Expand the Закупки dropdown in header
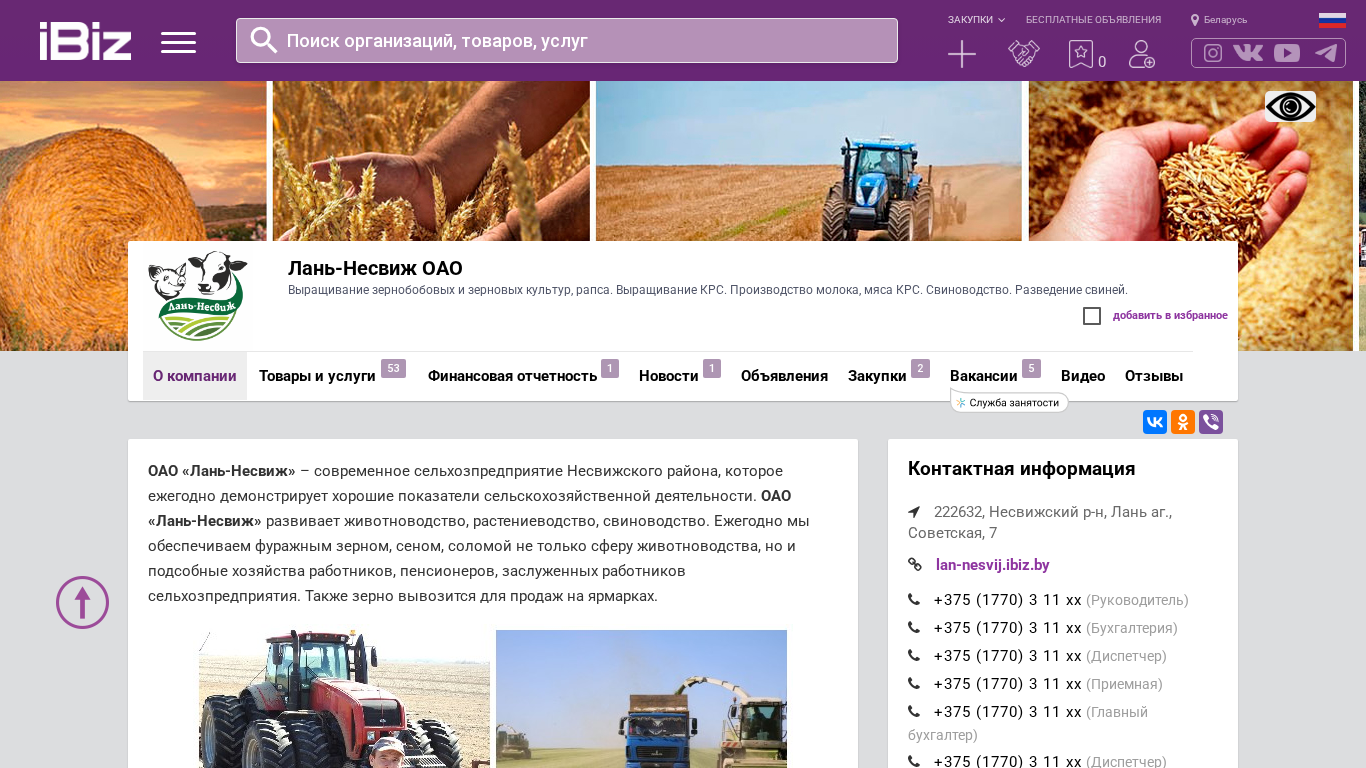The width and height of the screenshot is (1366, 768). point(976,20)
